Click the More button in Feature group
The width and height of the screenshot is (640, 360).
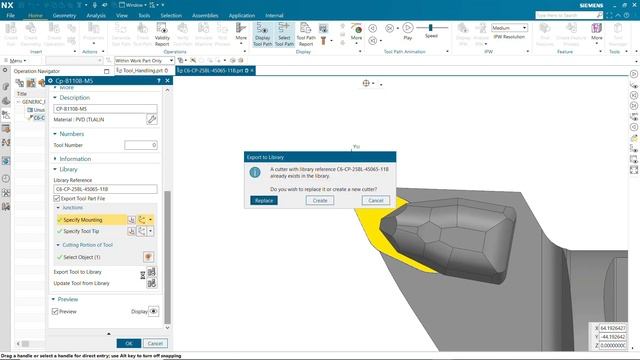click(596, 32)
